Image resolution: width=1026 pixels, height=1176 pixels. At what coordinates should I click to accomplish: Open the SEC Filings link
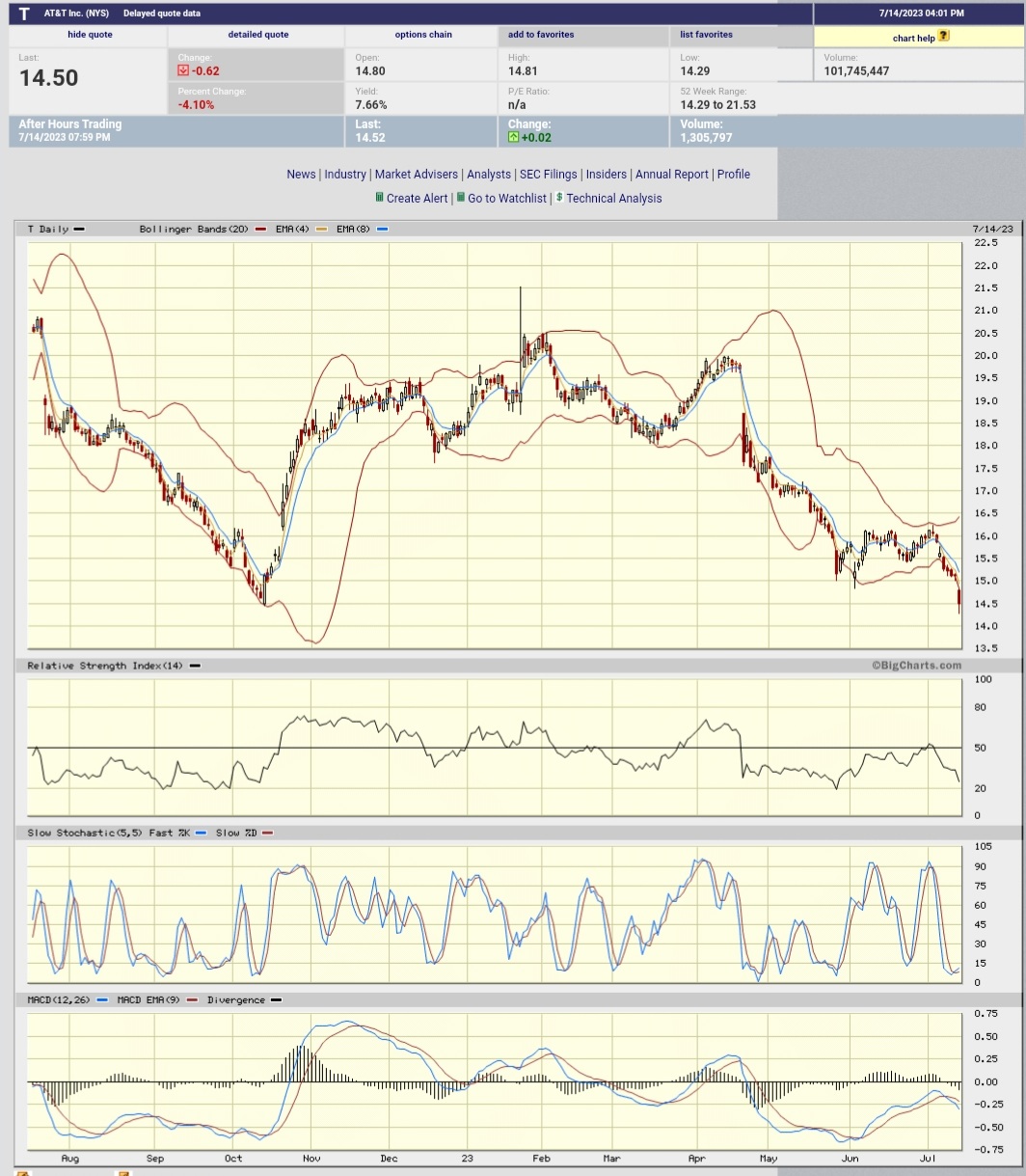(548, 174)
